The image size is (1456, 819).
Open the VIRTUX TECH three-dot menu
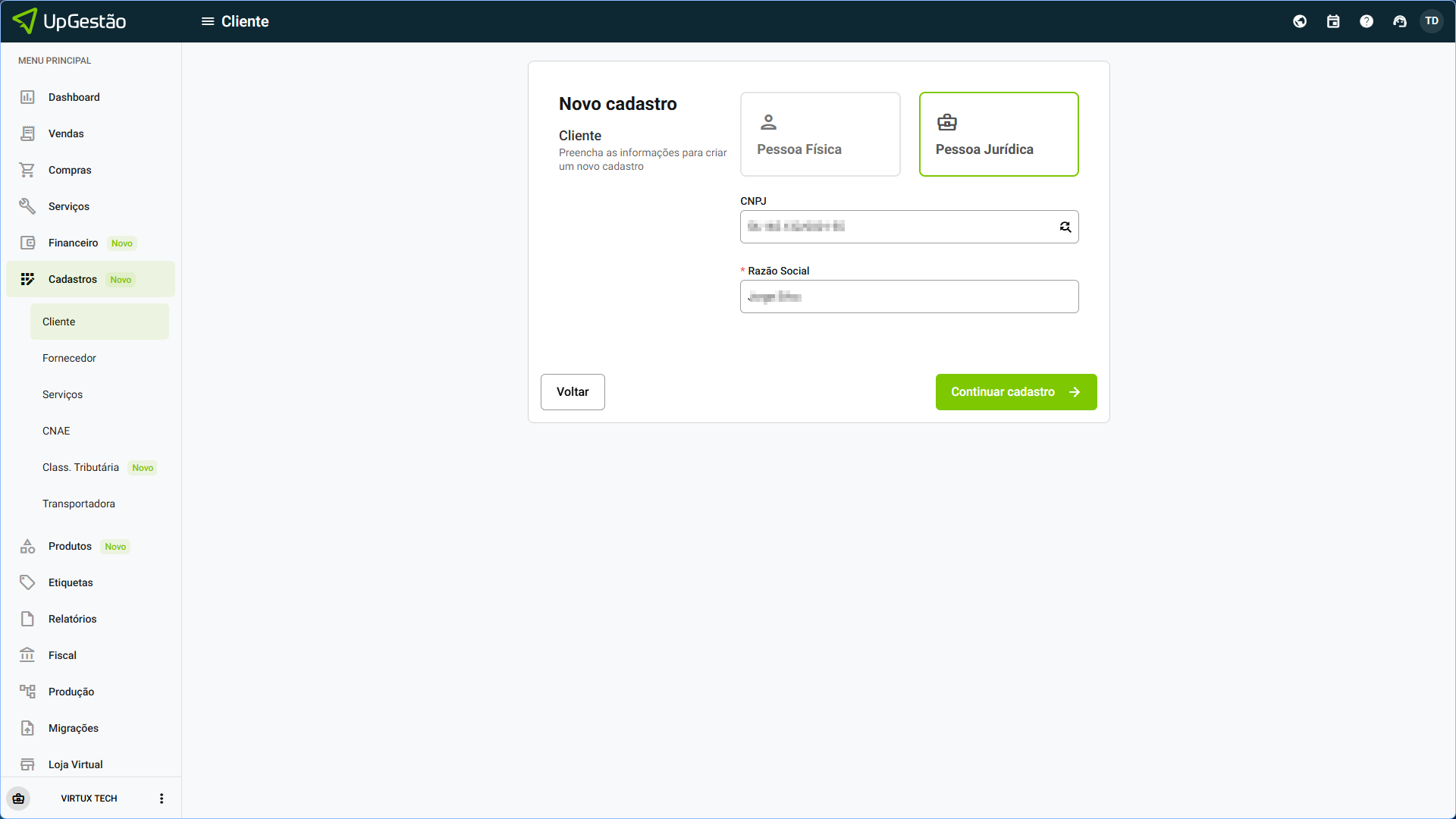point(161,799)
